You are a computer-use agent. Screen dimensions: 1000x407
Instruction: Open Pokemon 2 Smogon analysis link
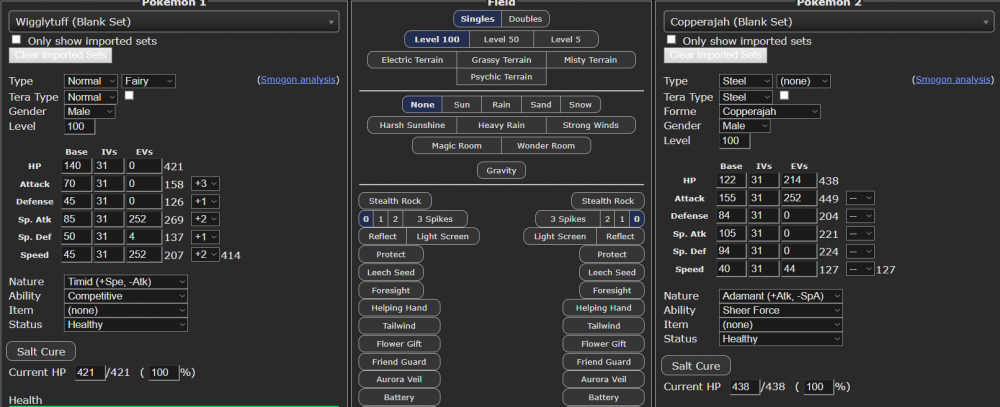click(x=953, y=80)
